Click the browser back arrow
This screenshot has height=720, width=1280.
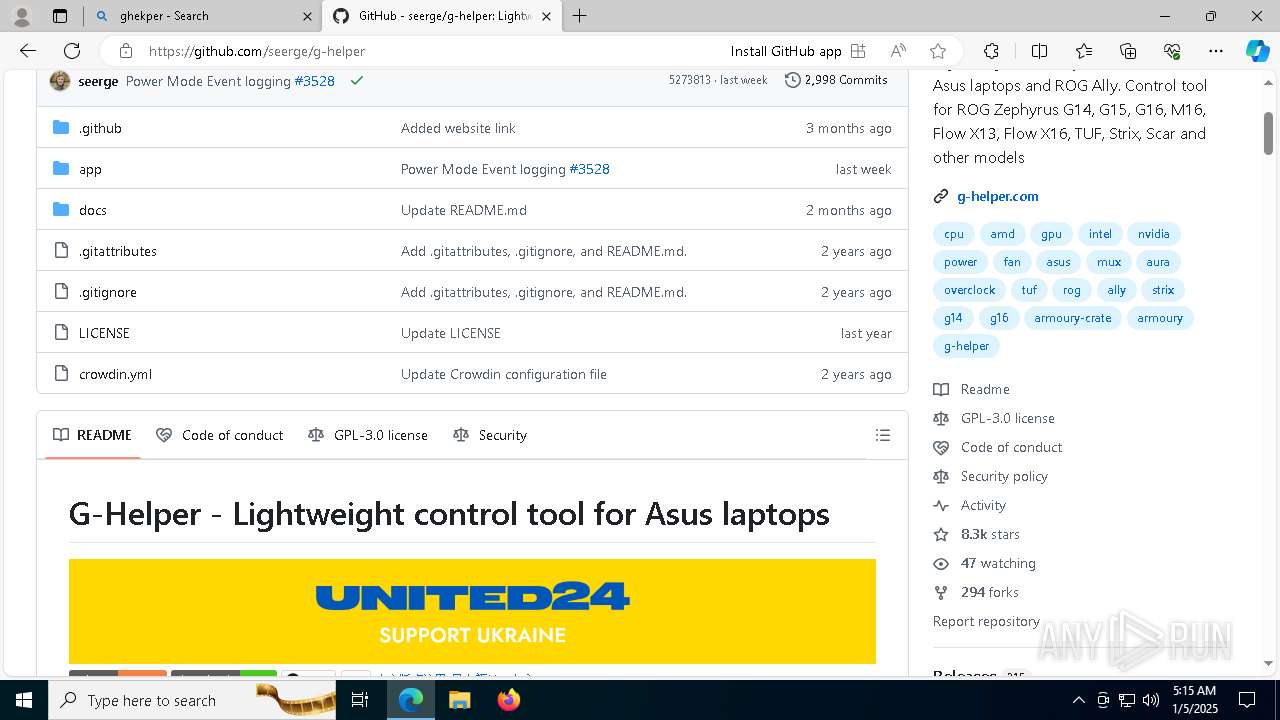(28, 51)
